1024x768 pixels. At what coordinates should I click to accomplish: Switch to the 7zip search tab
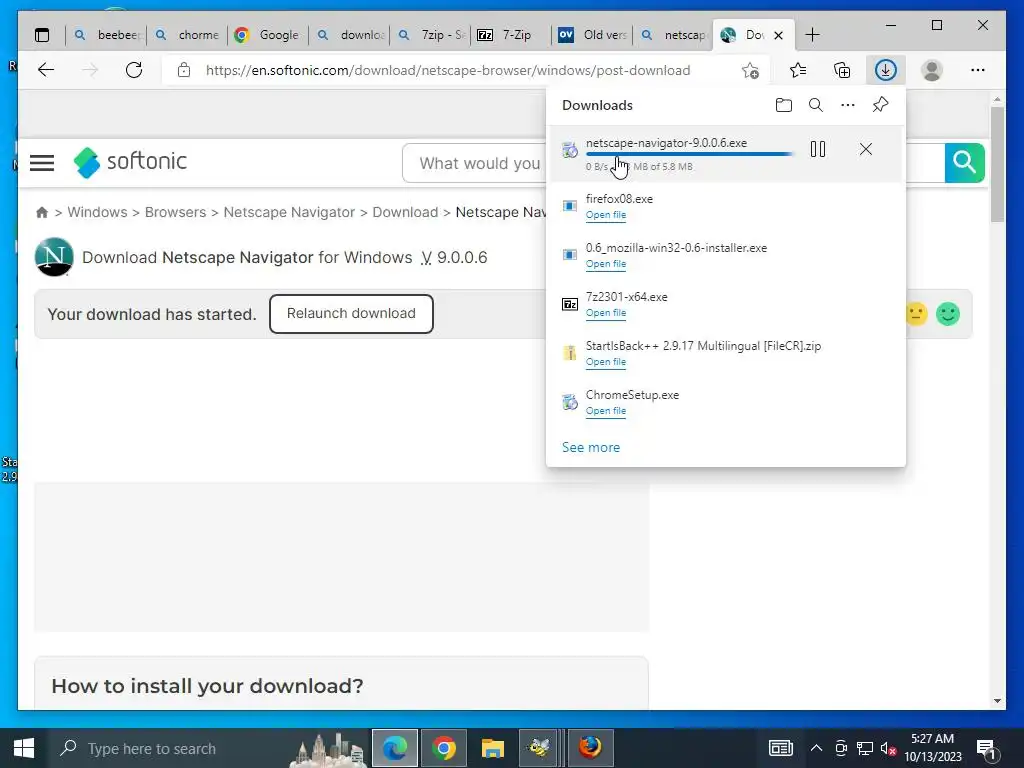(x=430, y=35)
